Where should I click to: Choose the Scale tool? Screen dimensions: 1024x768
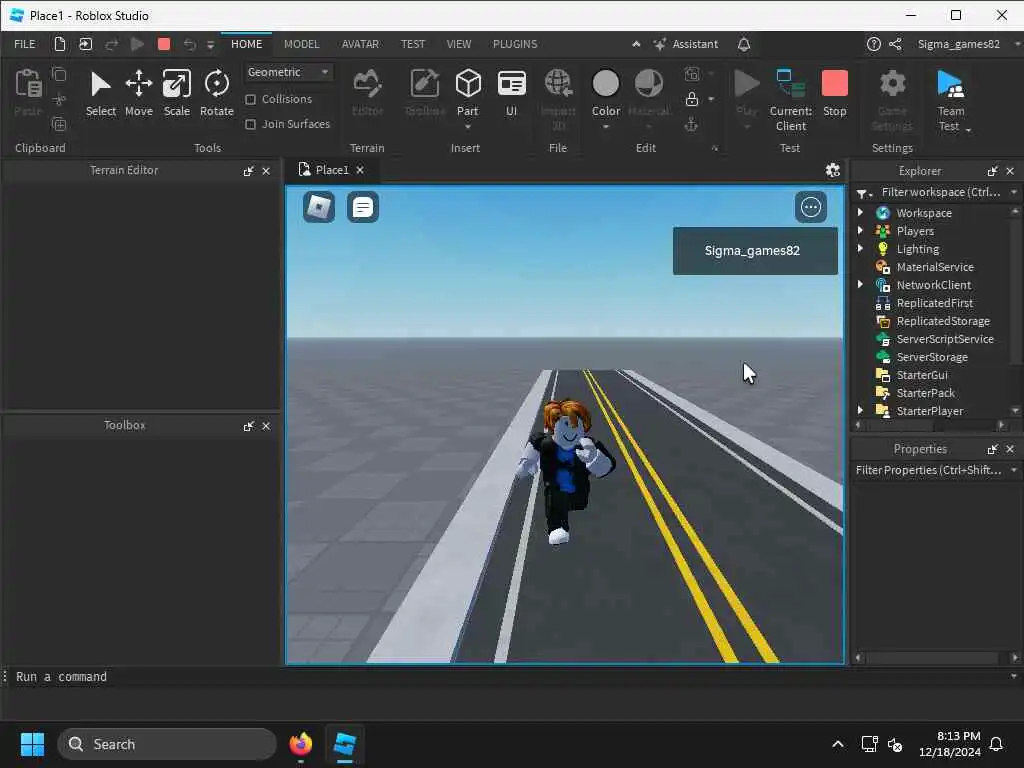point(176,93)
